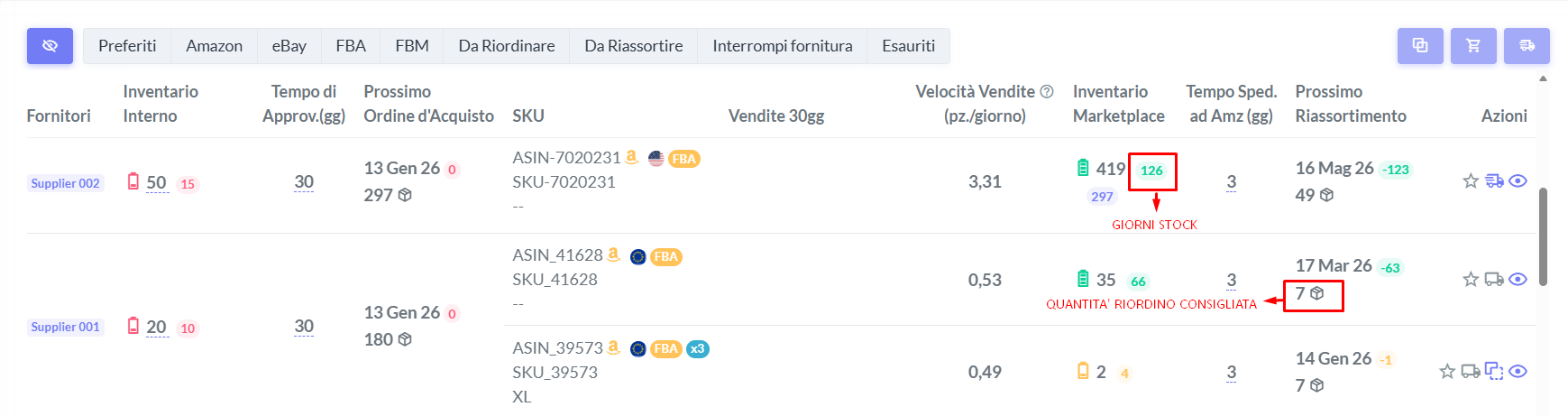Image resolution: width=1568 pixels, height=416 pixels.
Task: Click the hide-columns eye-slash button
Action: coord(50,46)
